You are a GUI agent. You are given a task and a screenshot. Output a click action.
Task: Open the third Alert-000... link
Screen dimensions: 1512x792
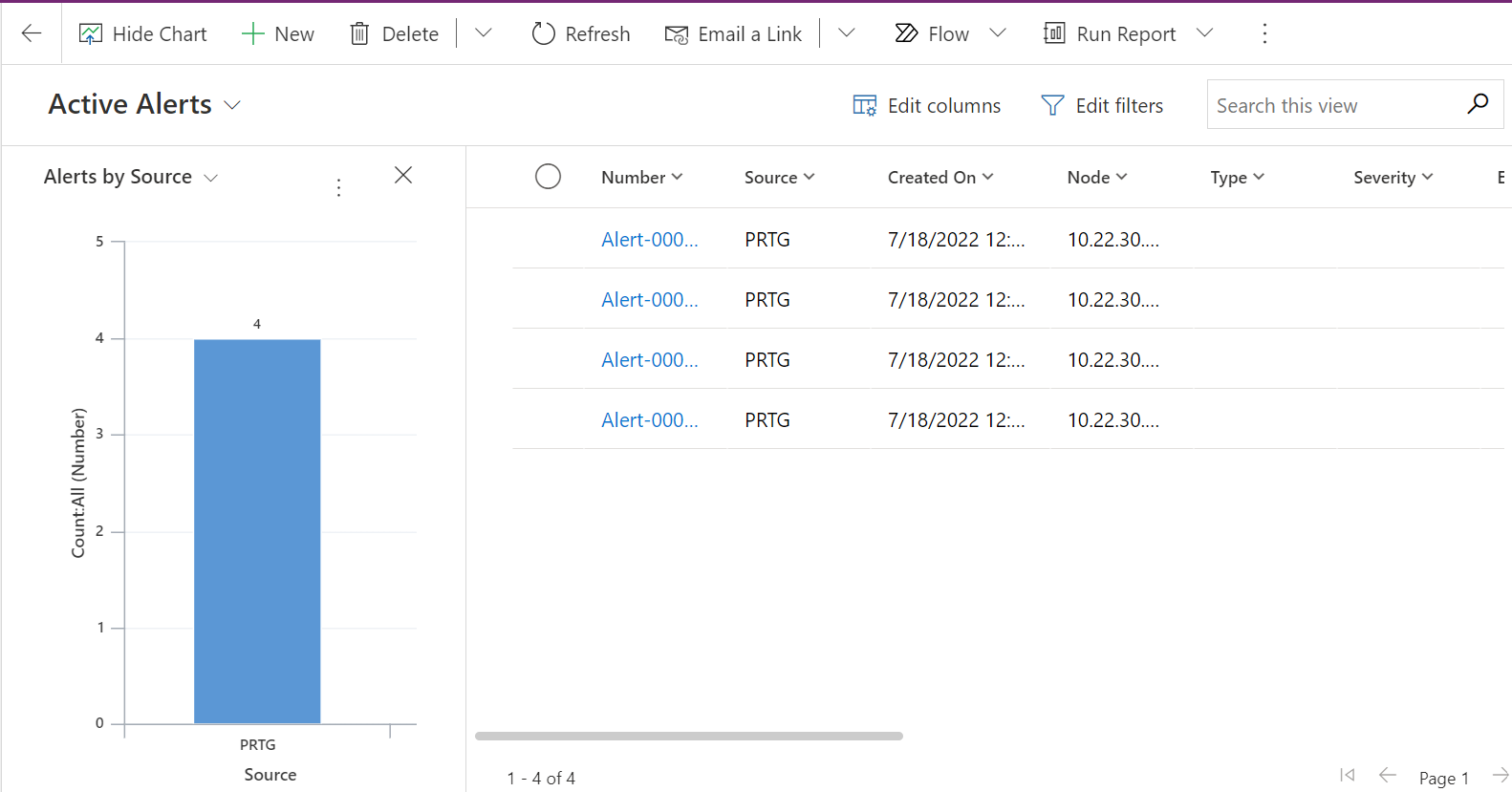tap(650, 360)
